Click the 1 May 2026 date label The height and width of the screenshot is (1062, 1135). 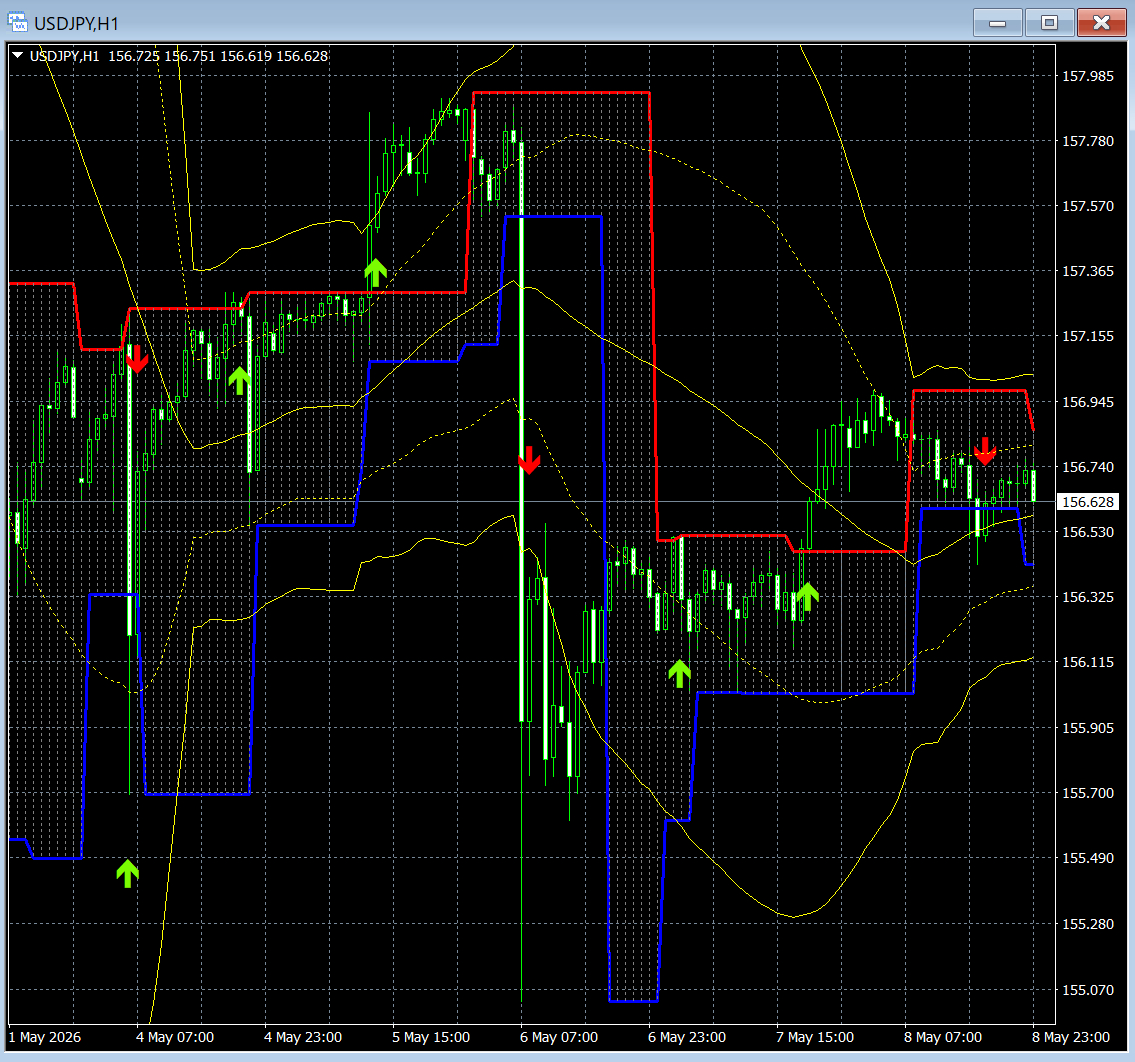pos(45,1037)
